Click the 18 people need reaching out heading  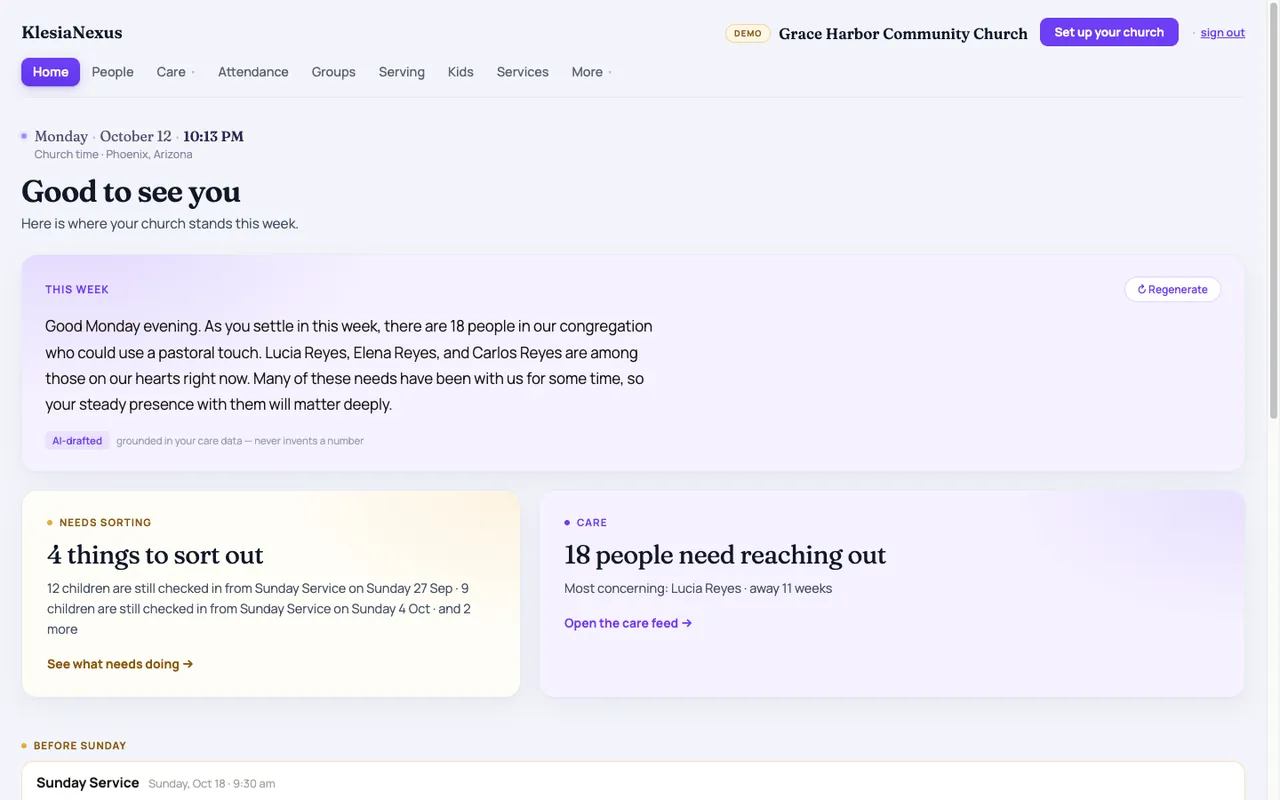[x=725, y=555]
